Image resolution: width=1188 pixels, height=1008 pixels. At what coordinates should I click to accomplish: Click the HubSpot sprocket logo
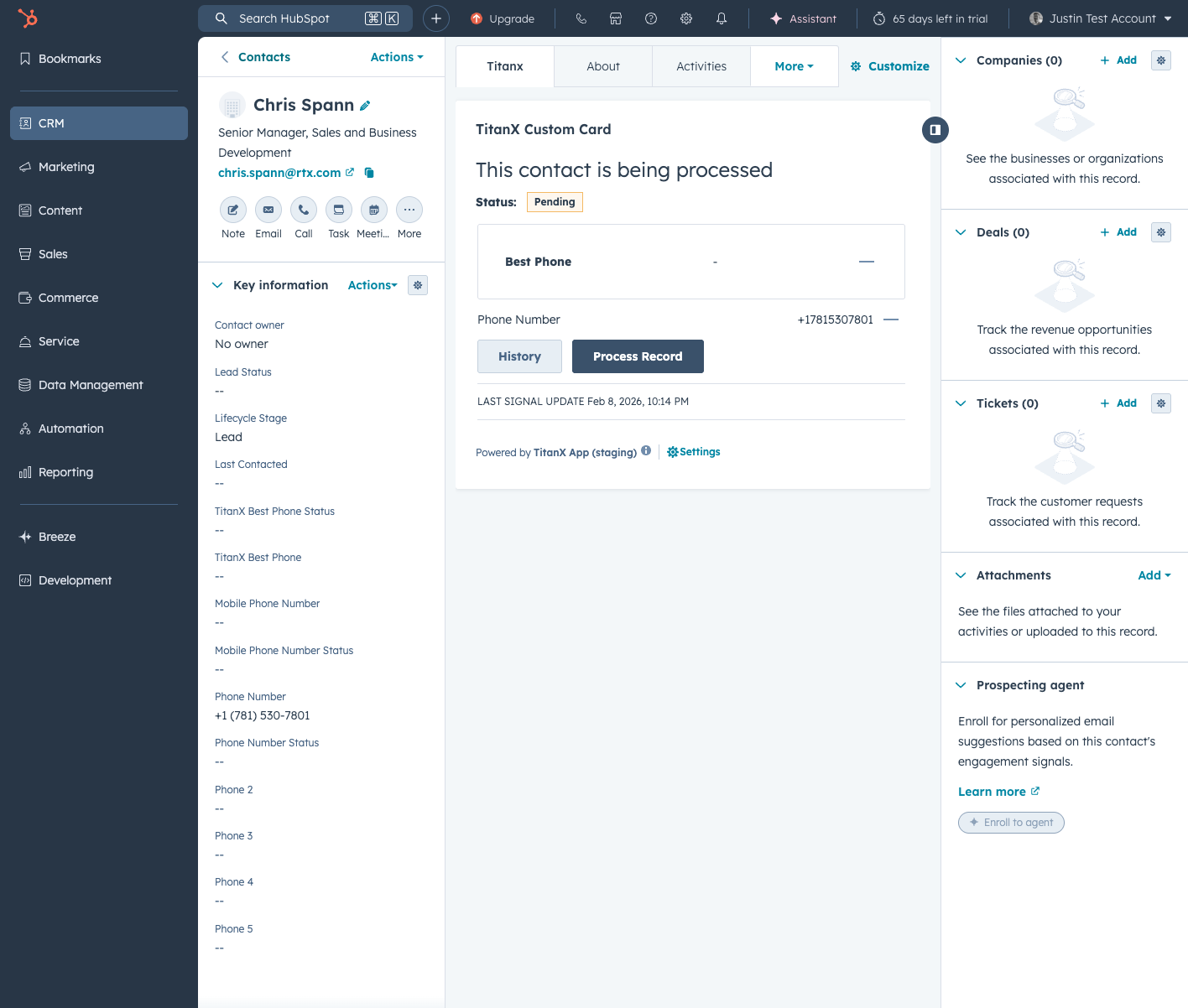[28, 18]
